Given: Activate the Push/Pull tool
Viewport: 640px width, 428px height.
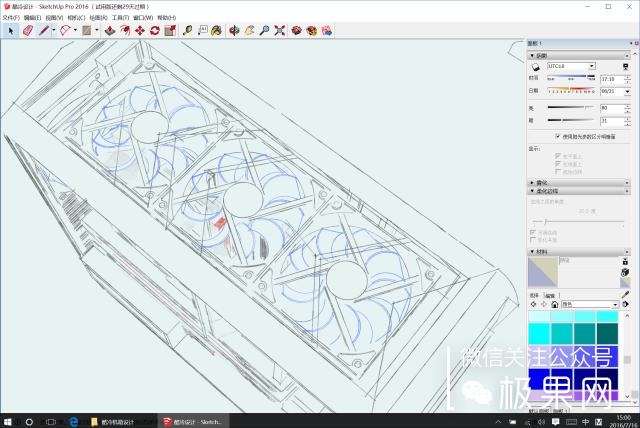Looking at the screenshot, I should click(x=108, y=30).
